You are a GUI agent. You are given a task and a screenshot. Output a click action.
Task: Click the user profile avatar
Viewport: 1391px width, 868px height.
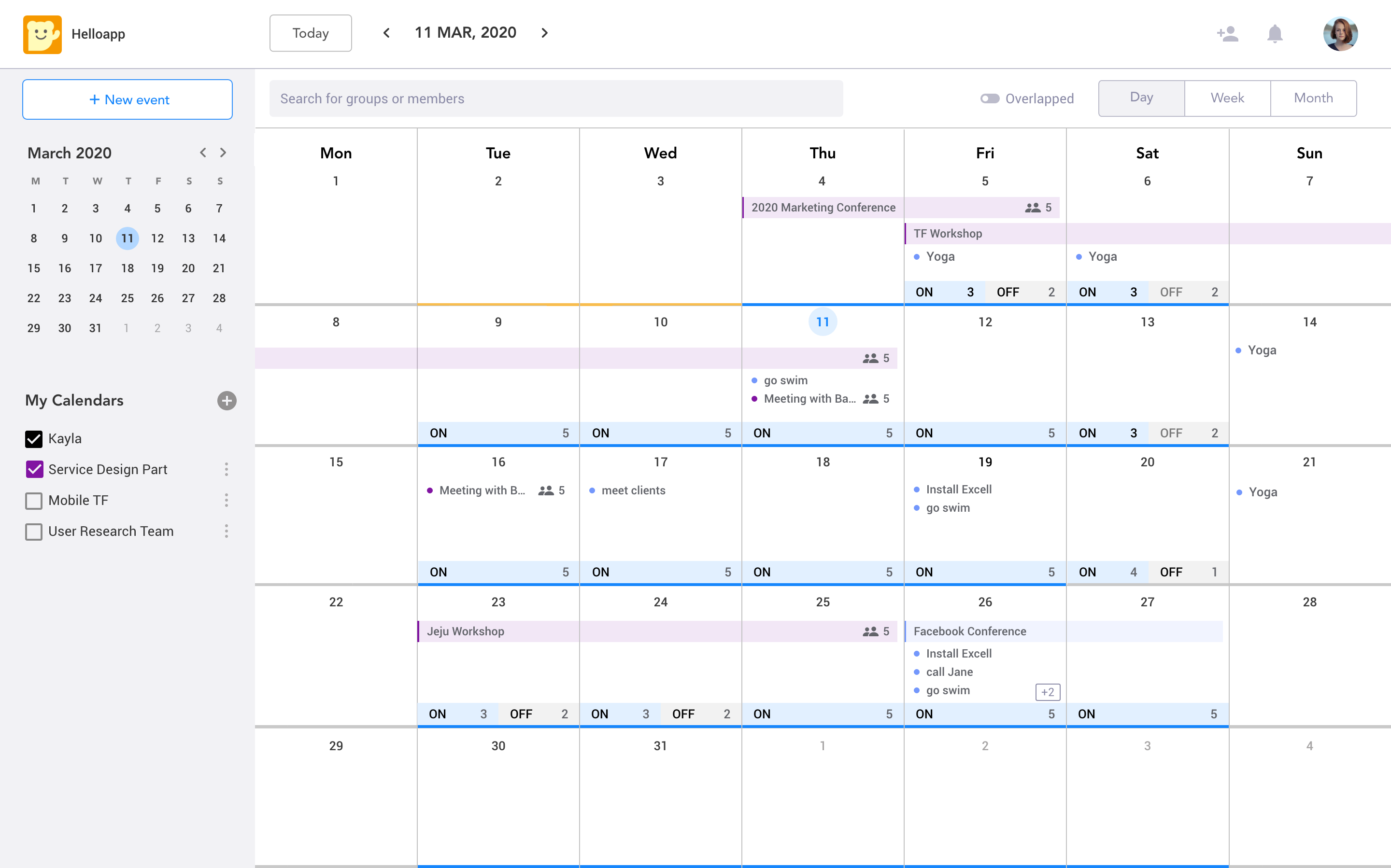point(1340,33)
